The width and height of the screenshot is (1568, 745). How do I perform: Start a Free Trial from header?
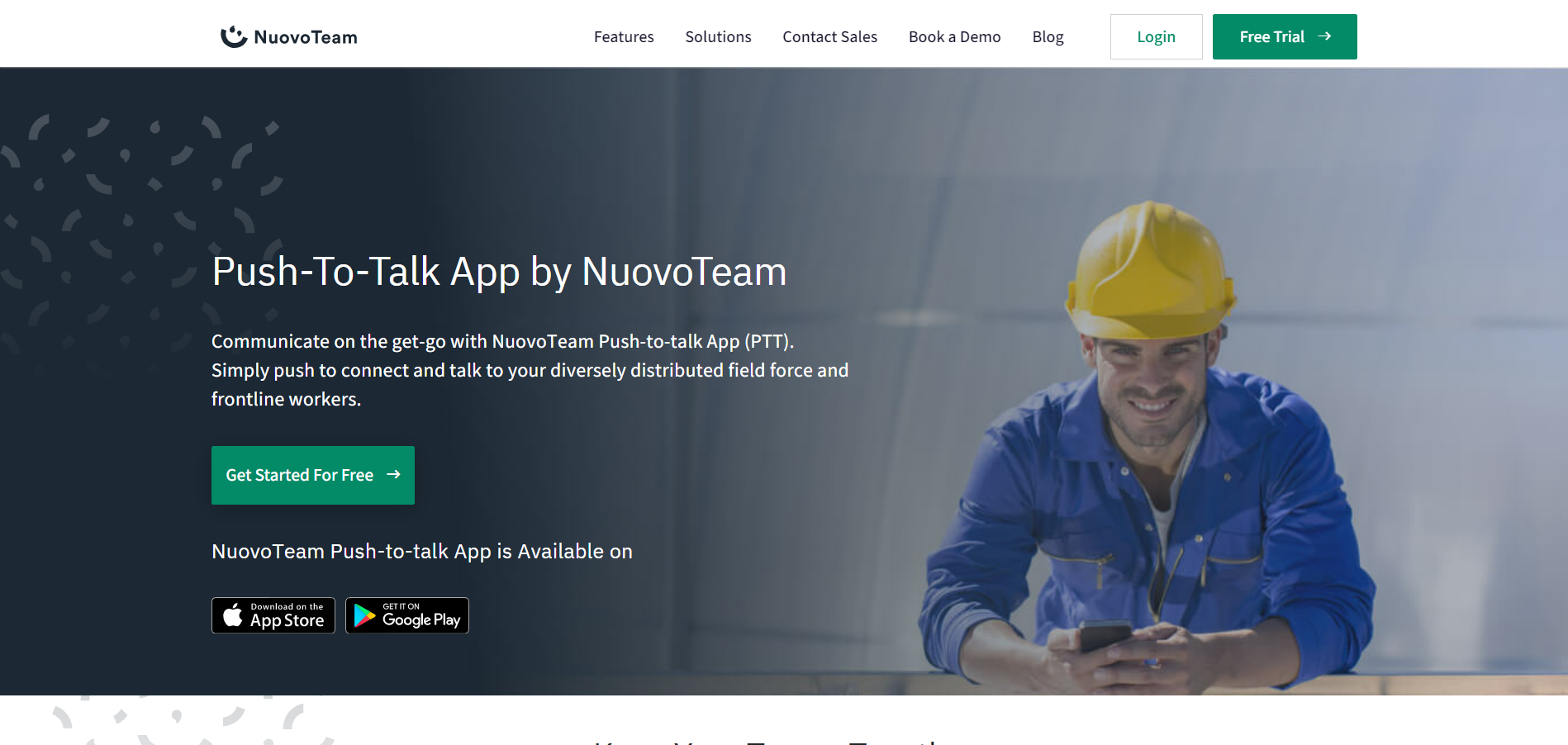coord(1285,36)
